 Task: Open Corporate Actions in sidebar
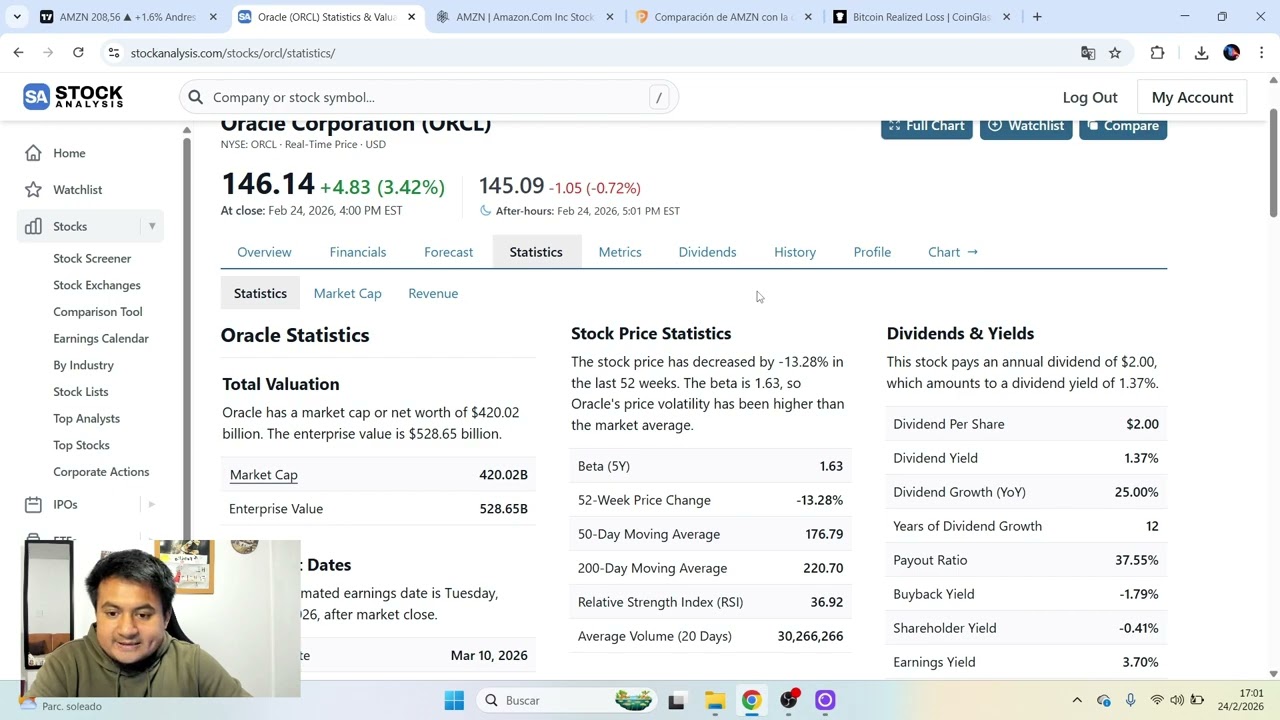(101, 472)
